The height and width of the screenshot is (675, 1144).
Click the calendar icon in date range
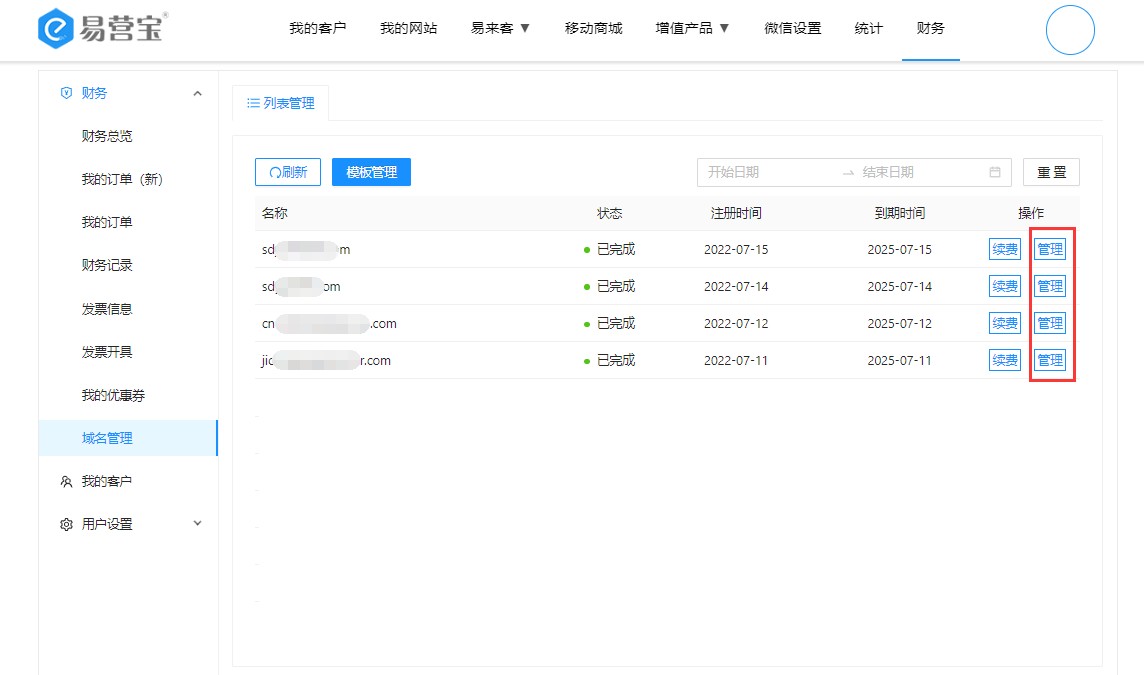[994, 172]
